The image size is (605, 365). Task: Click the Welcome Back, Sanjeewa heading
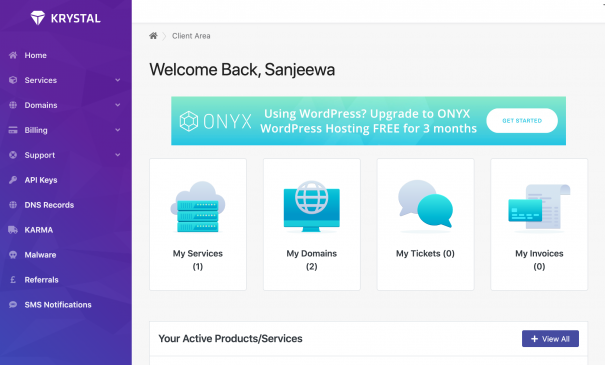pyautogui.click(x=242, y=70)
